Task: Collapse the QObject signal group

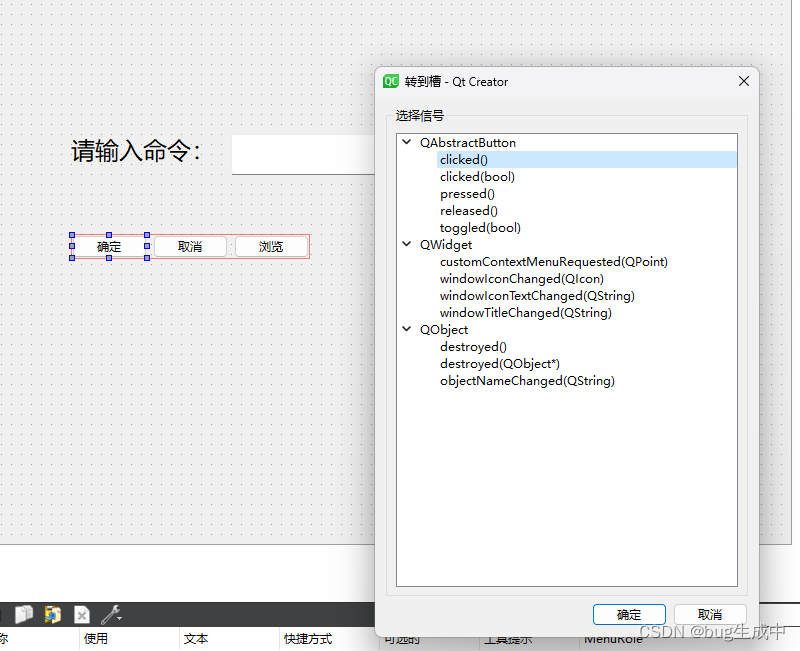Action: [407, 329]
